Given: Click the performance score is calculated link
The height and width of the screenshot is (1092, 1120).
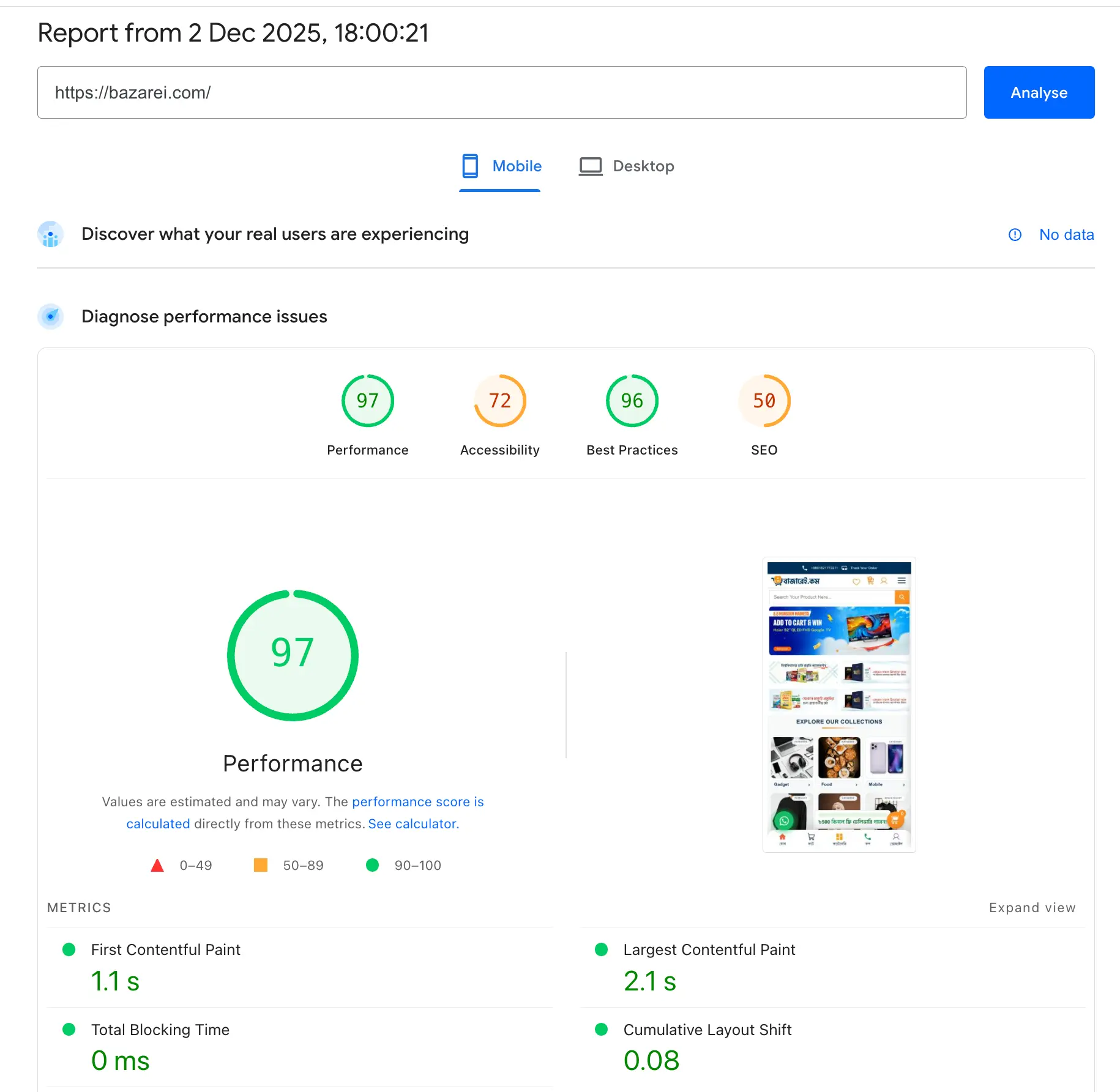Looking at the screenshot, I should [x=418, y=801].
